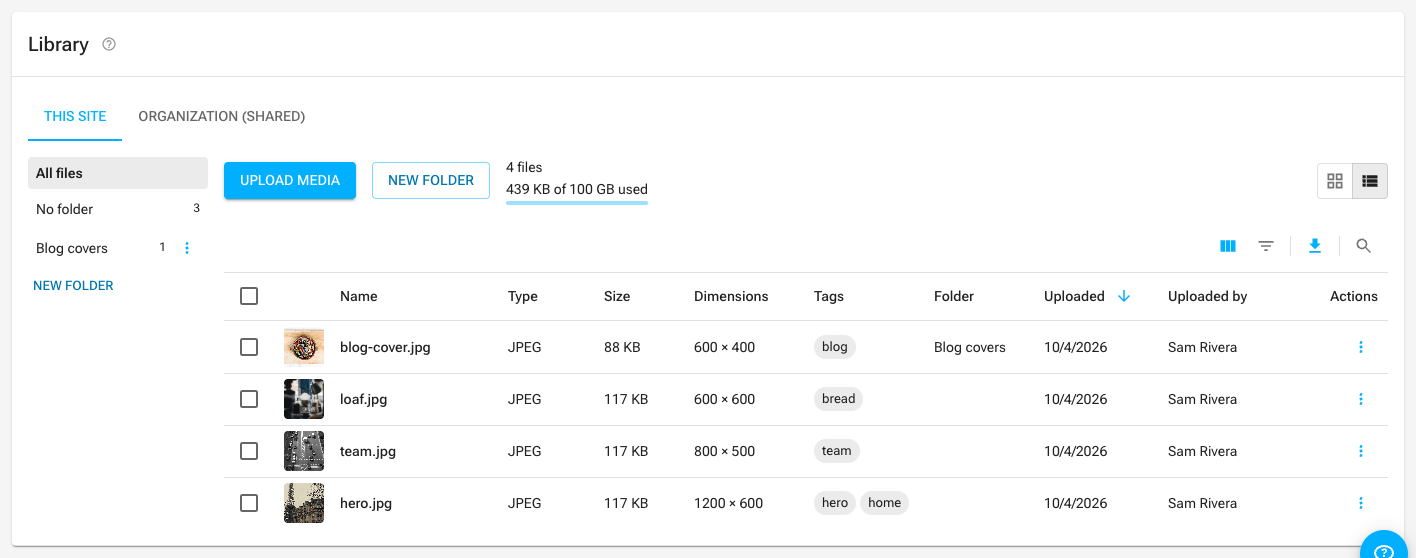The image size is (1416, 558).
Task: Open blog-cover.jpg thumbnail
Action: pos(304,347)
